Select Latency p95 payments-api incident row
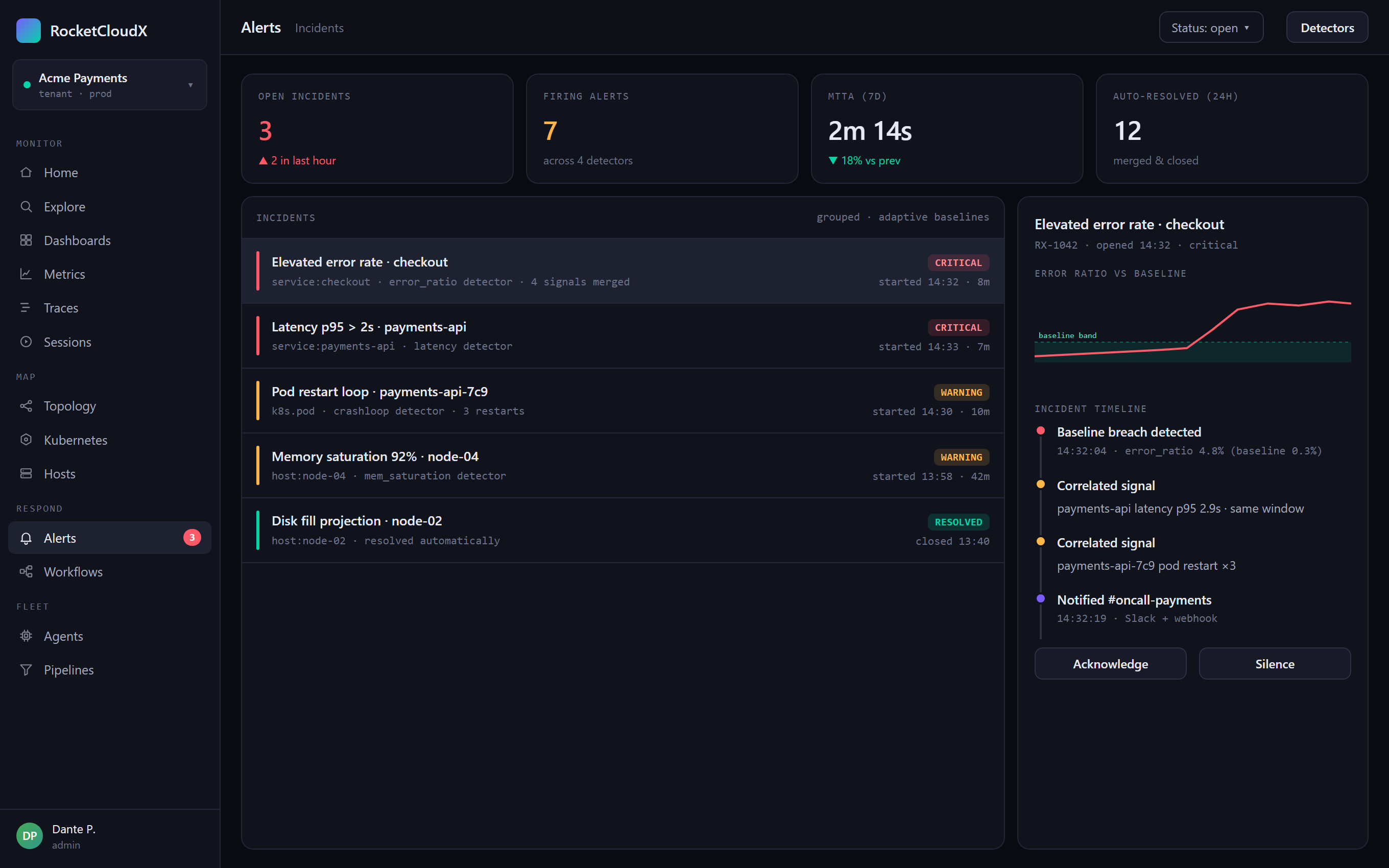1389x868 pixels. [623, 336]
